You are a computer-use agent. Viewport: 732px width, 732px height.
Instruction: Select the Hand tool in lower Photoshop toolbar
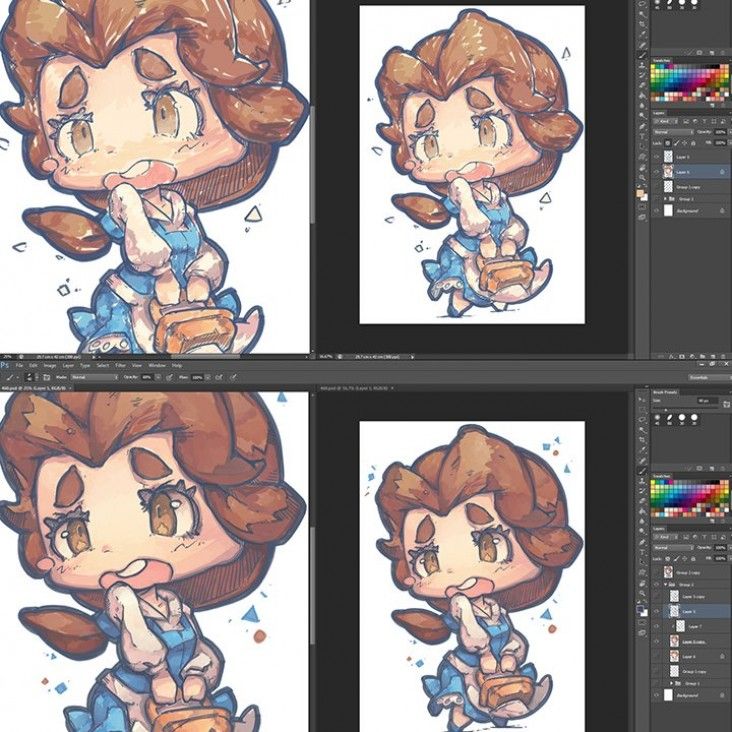642,584
